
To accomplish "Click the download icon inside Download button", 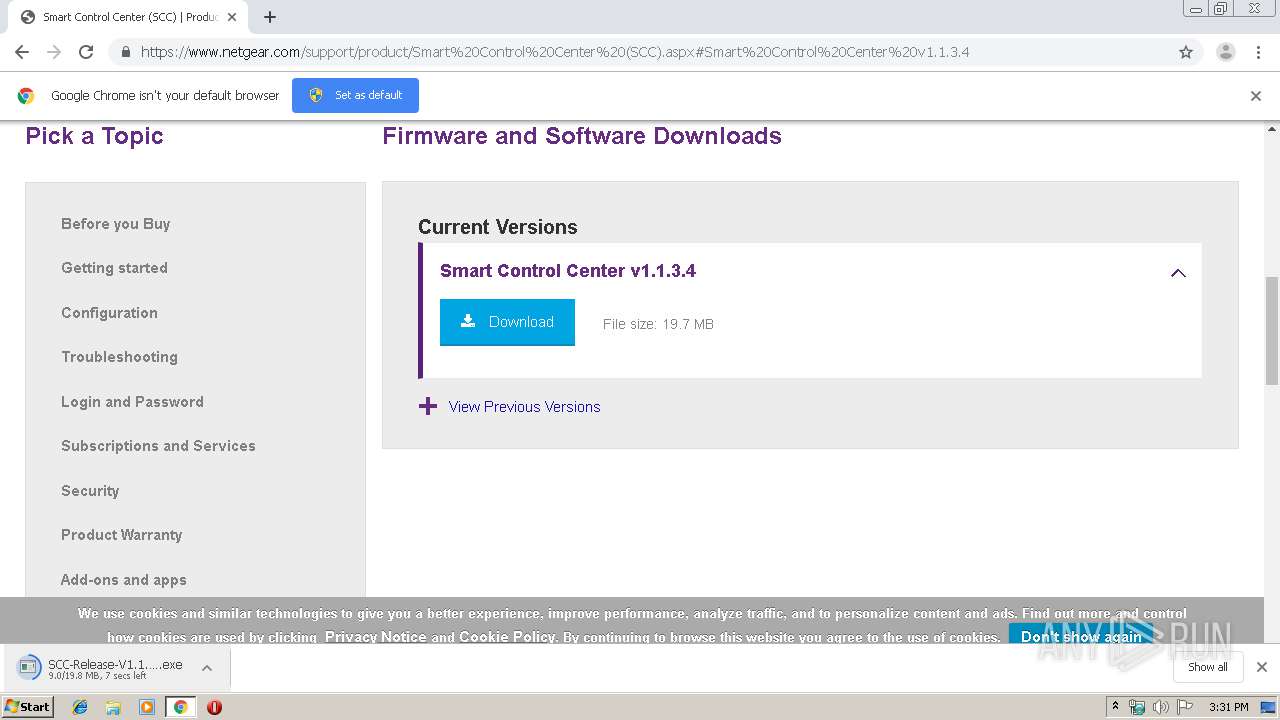I will click(x=467, y=321).
